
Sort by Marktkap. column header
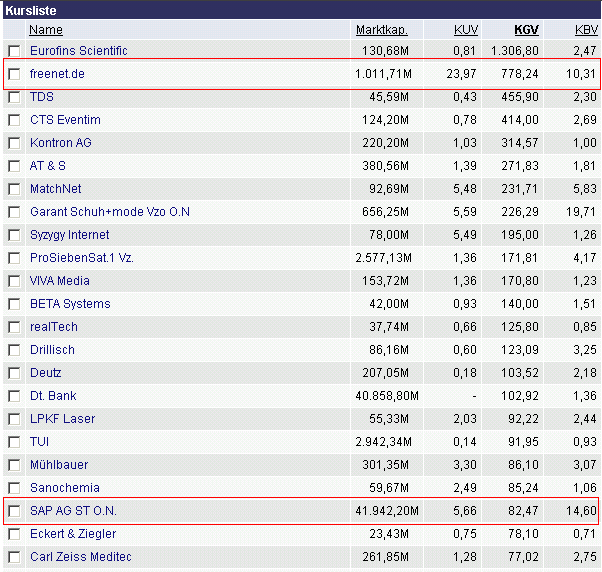click(x=381, y=30)
